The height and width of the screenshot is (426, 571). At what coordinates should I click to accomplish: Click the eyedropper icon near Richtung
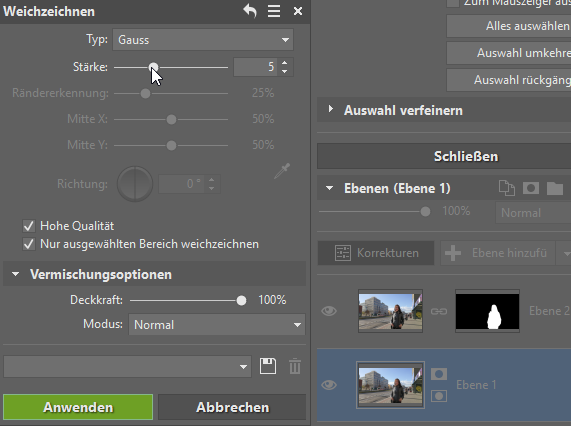point(282,171)
